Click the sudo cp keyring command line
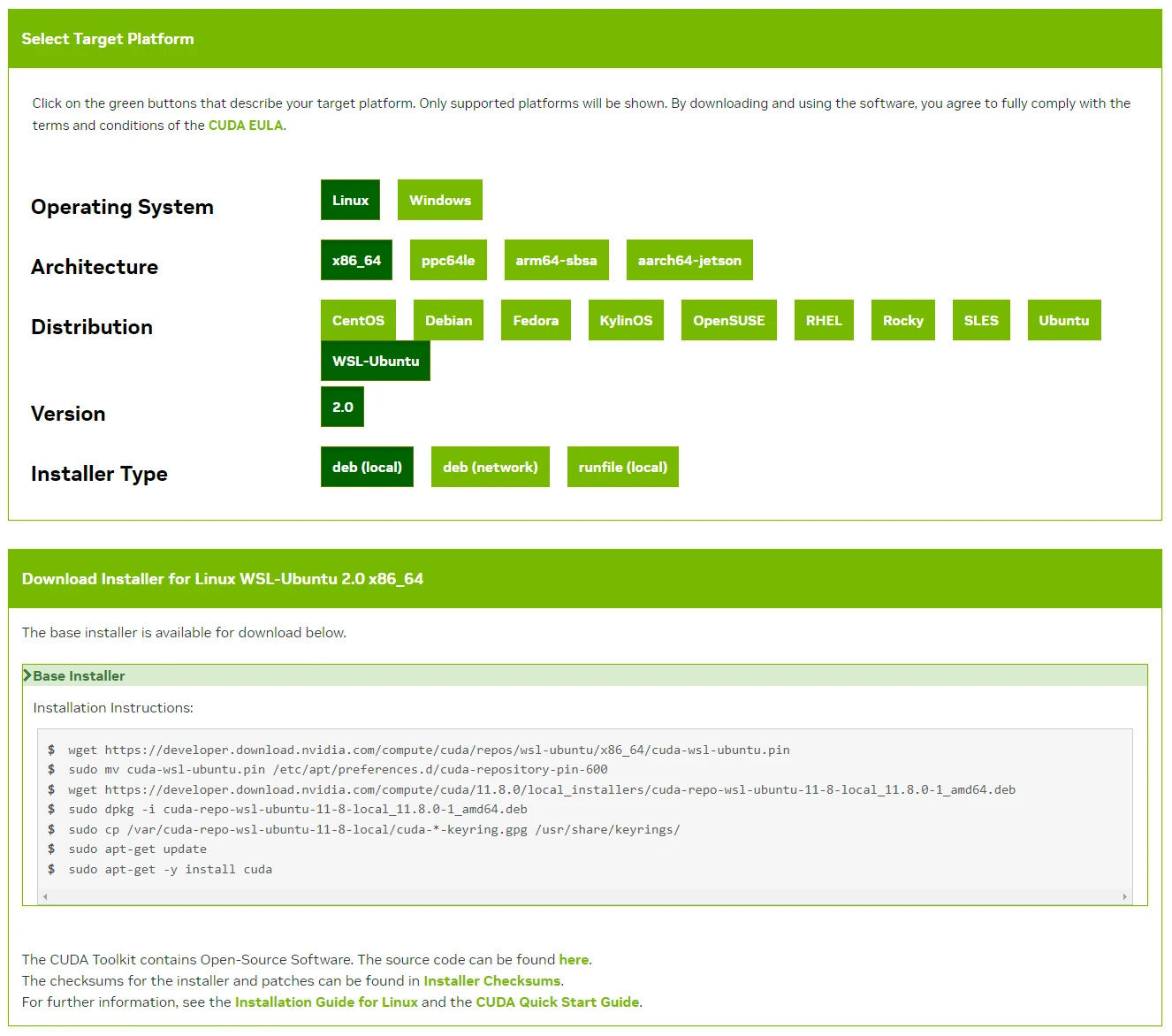The image size is (1172, 1036). point(374,829)
